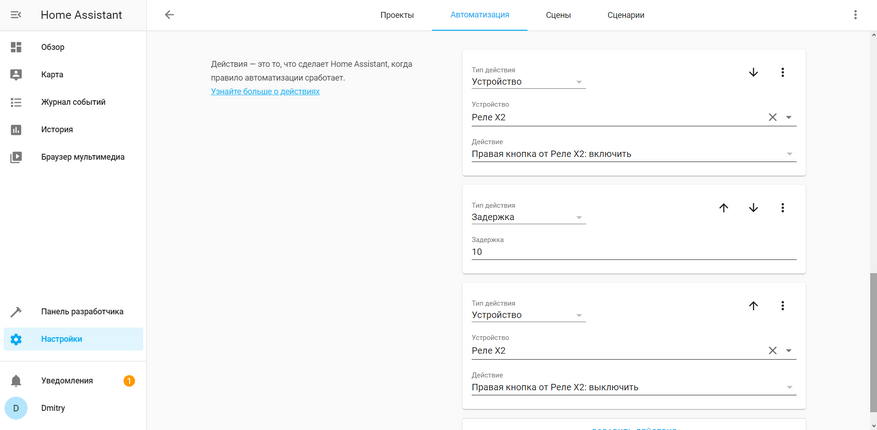Switch to the Сценарии tab
The height and width of the screenshot is (430, 877).
626,15
